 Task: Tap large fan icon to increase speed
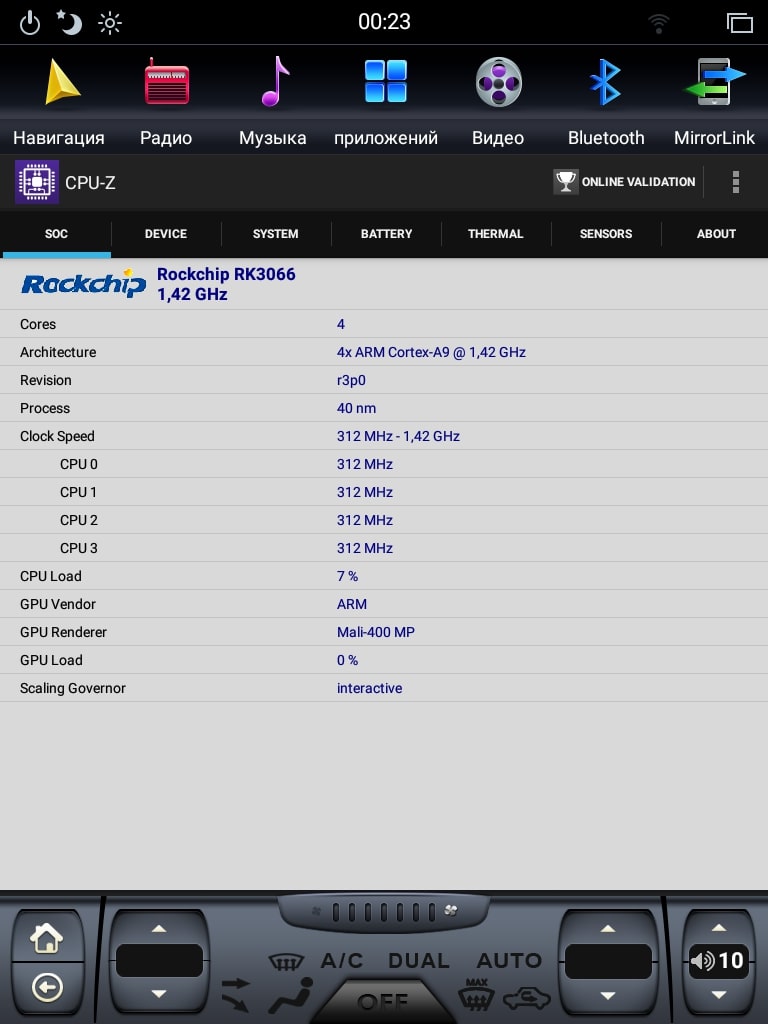(451, 910)
